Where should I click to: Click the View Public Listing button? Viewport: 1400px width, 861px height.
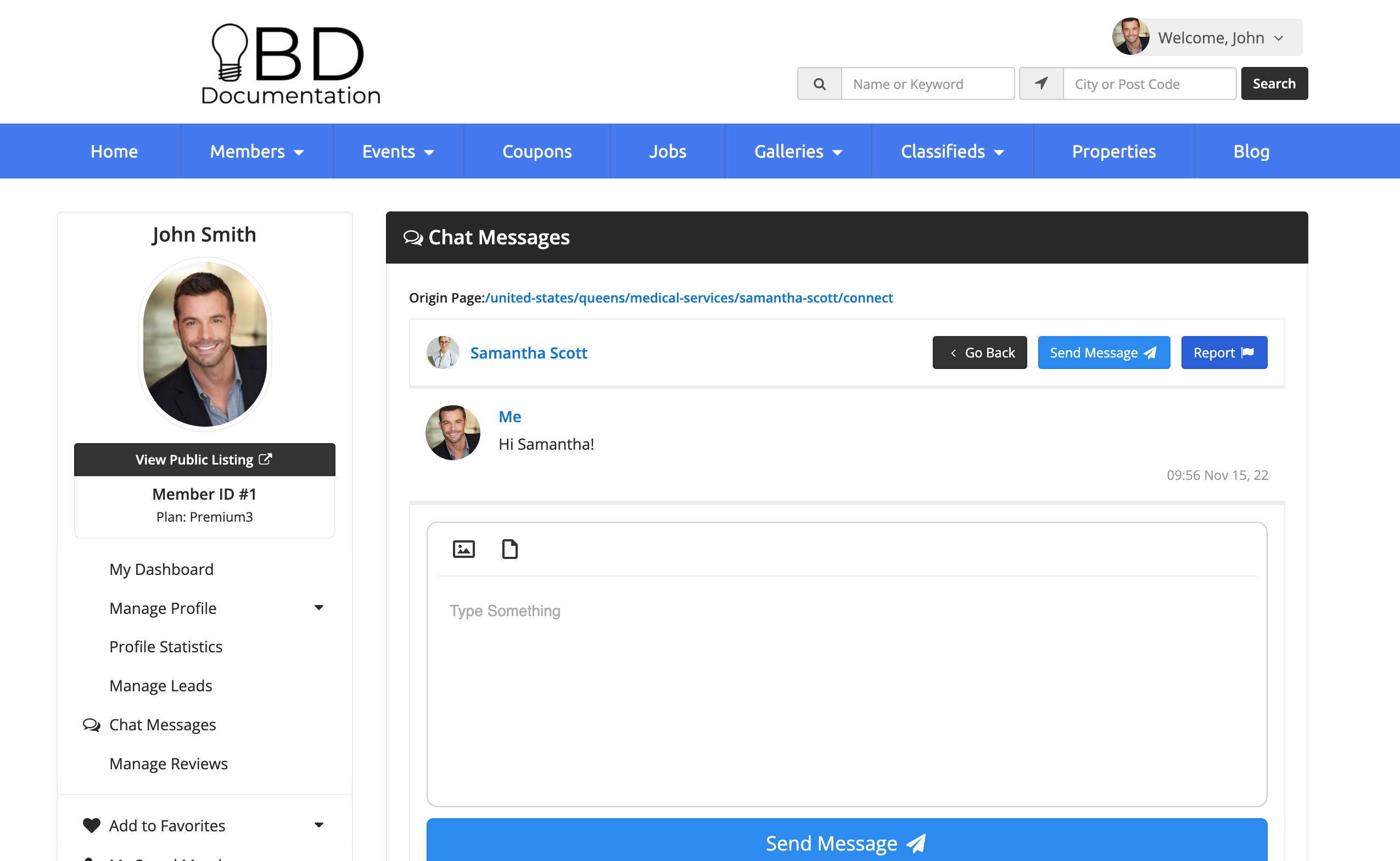[x=204, y=460]
